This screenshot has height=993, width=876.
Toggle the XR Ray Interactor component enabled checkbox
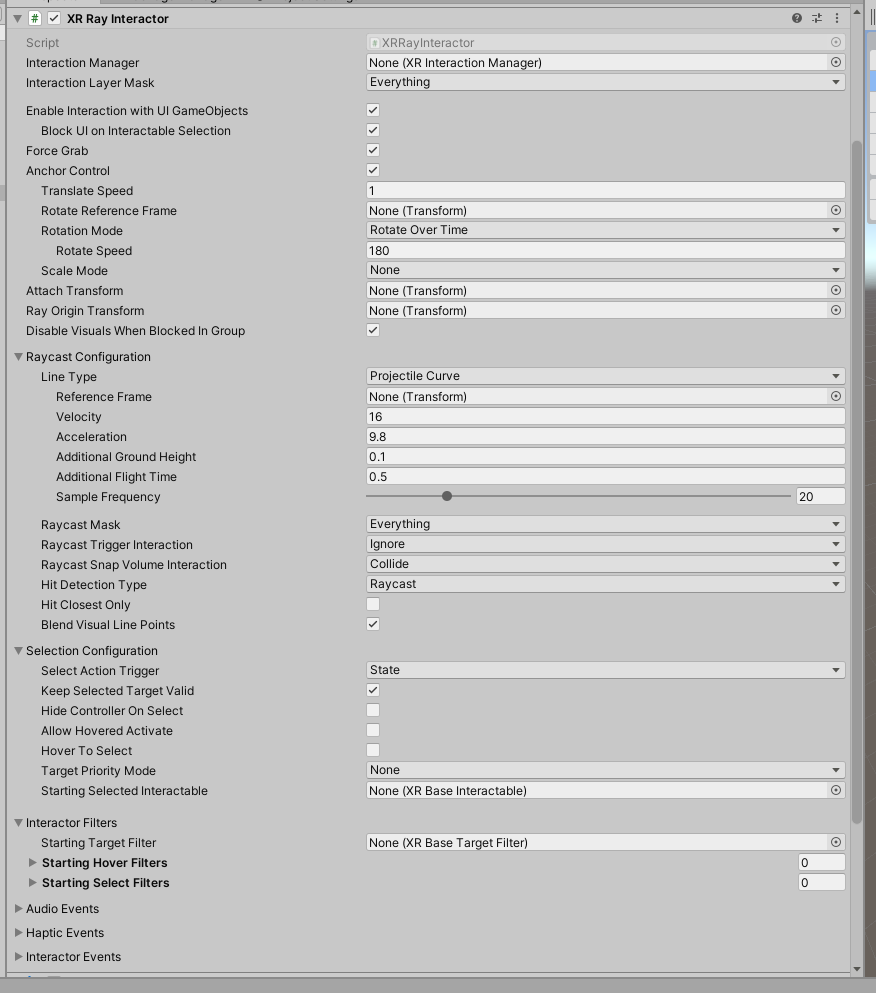(53, 18)
